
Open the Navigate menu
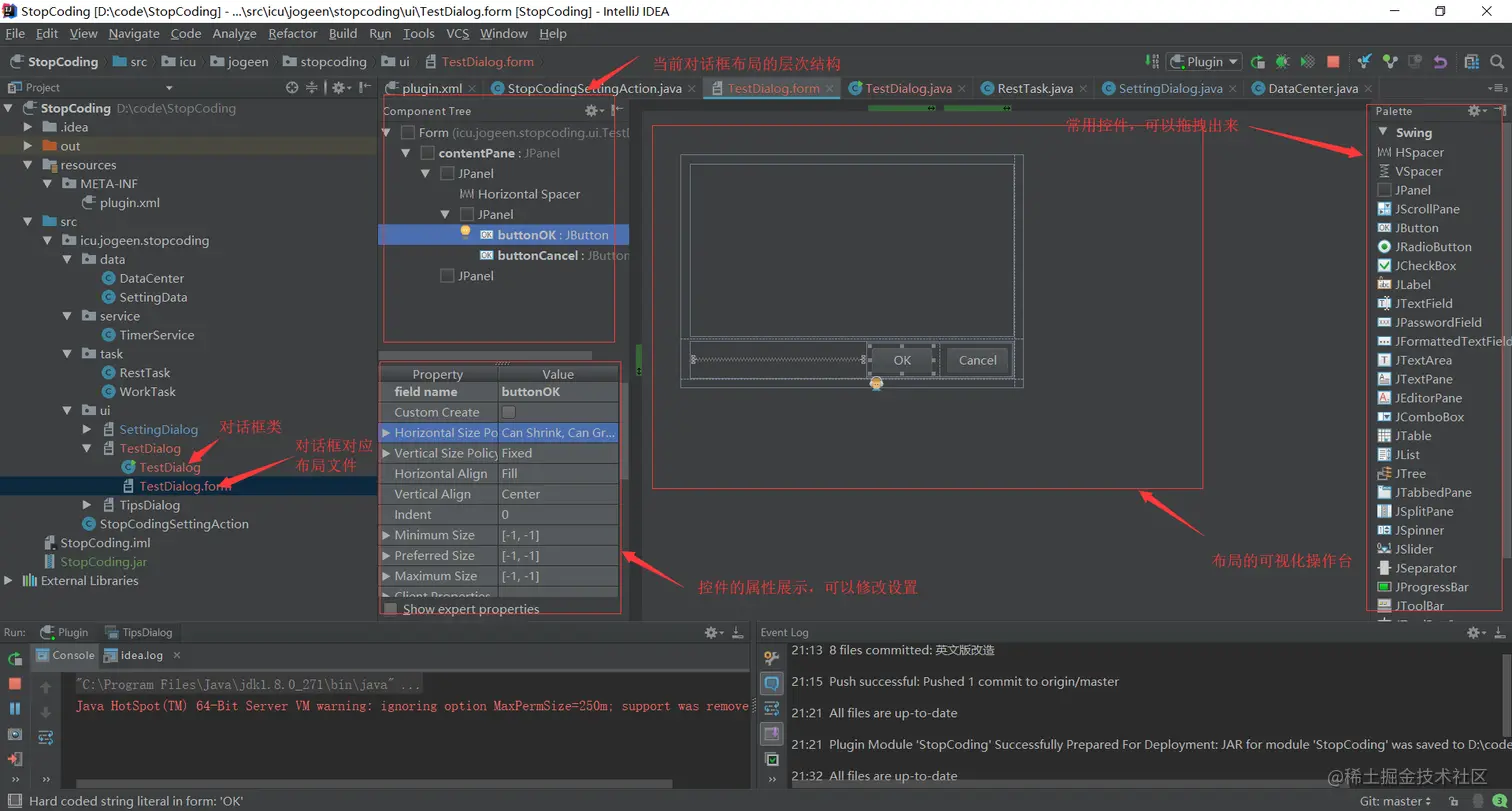tap(134, 33)
